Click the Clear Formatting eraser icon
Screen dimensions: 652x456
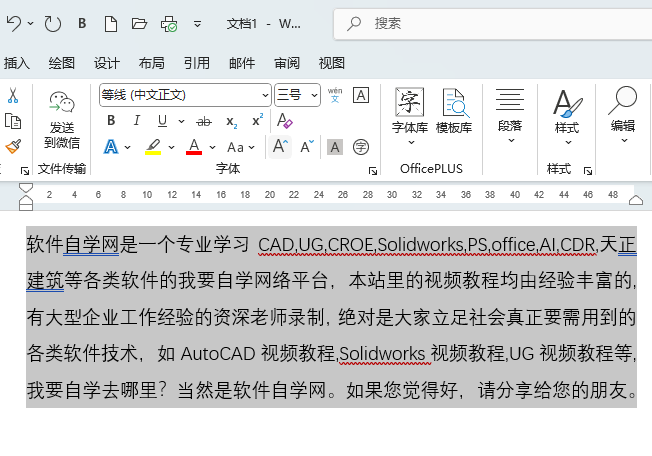pyautogui.click(x=285, y=121)
